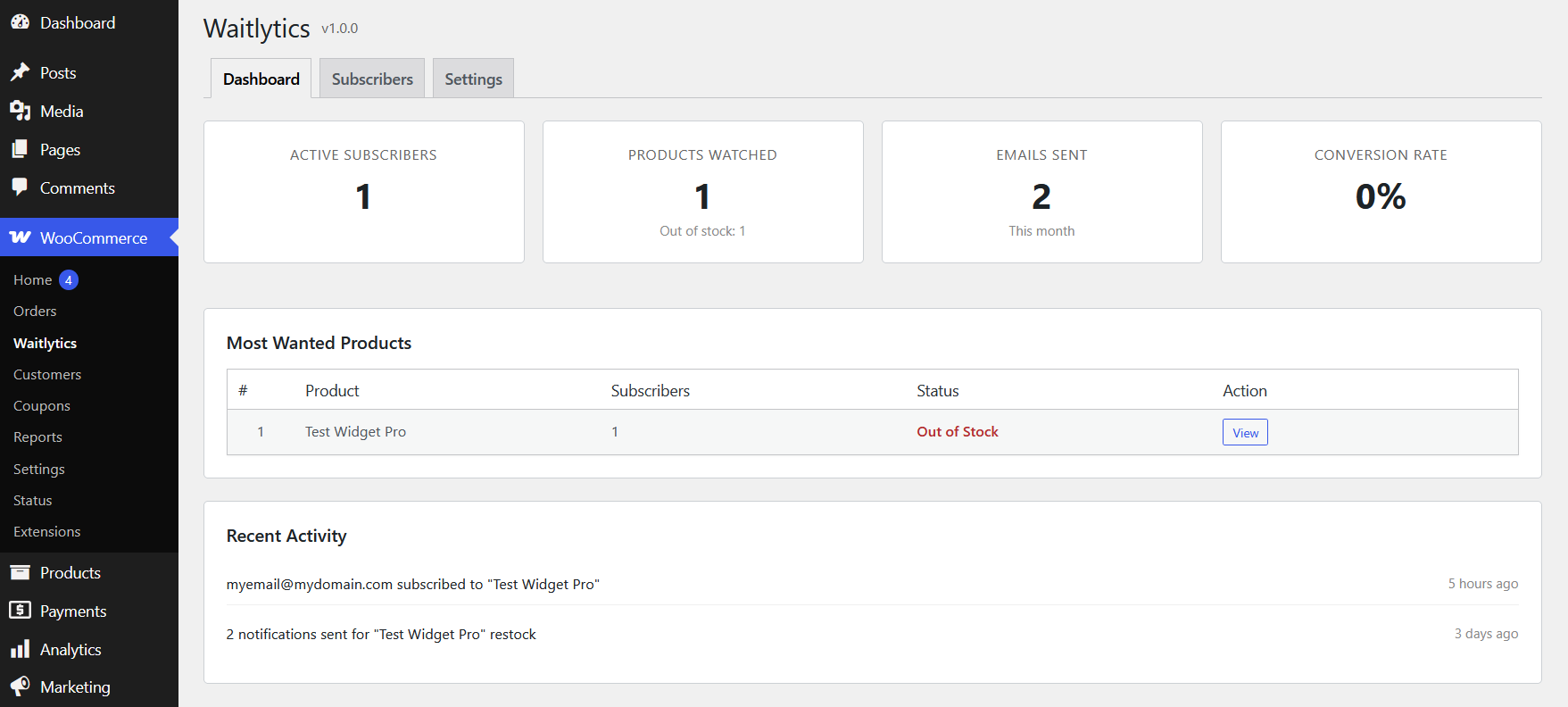Click the Pages icon in sidebar
The width and height of the screenshot is (1568, 707).
(20, 149)
